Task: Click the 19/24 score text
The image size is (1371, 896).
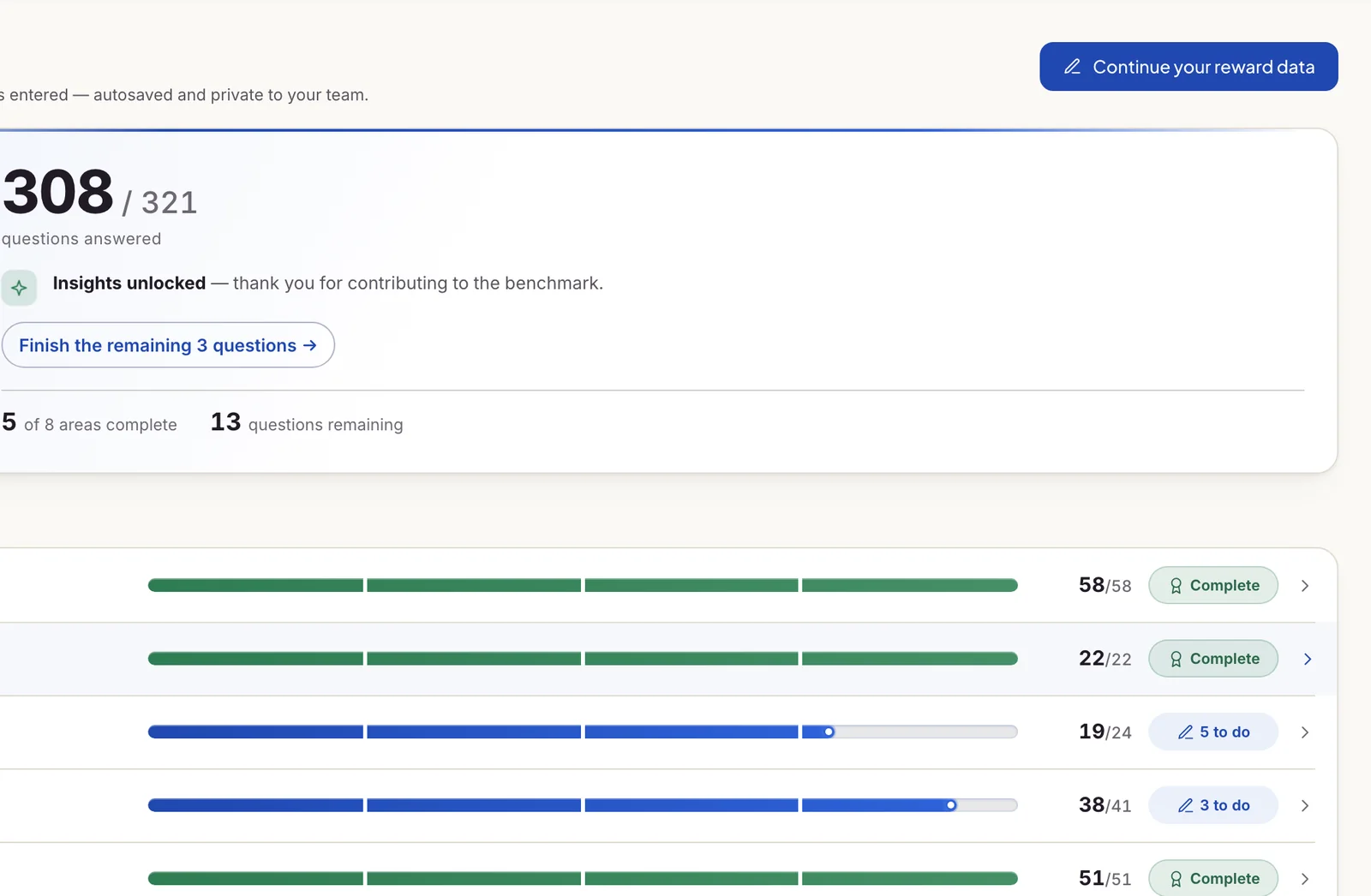Action: (1105, 732)
